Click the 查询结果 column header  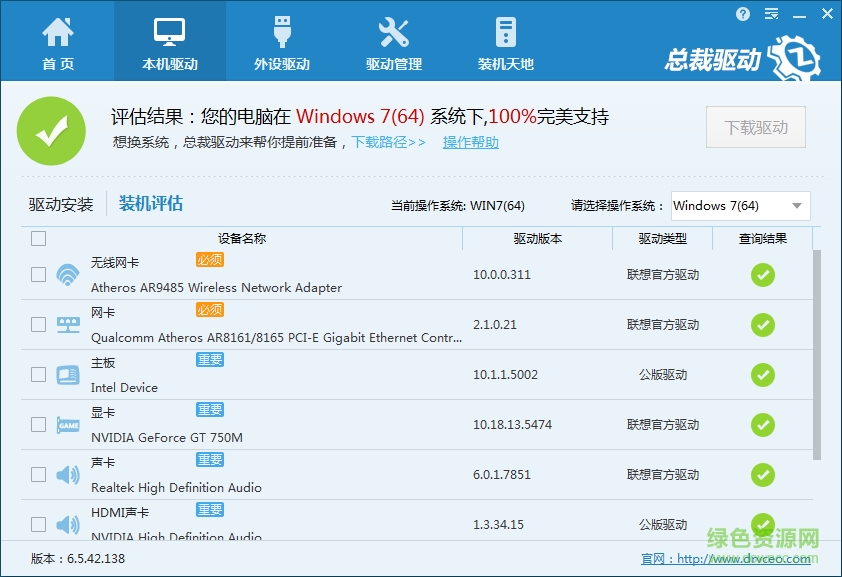coord(763,238)
